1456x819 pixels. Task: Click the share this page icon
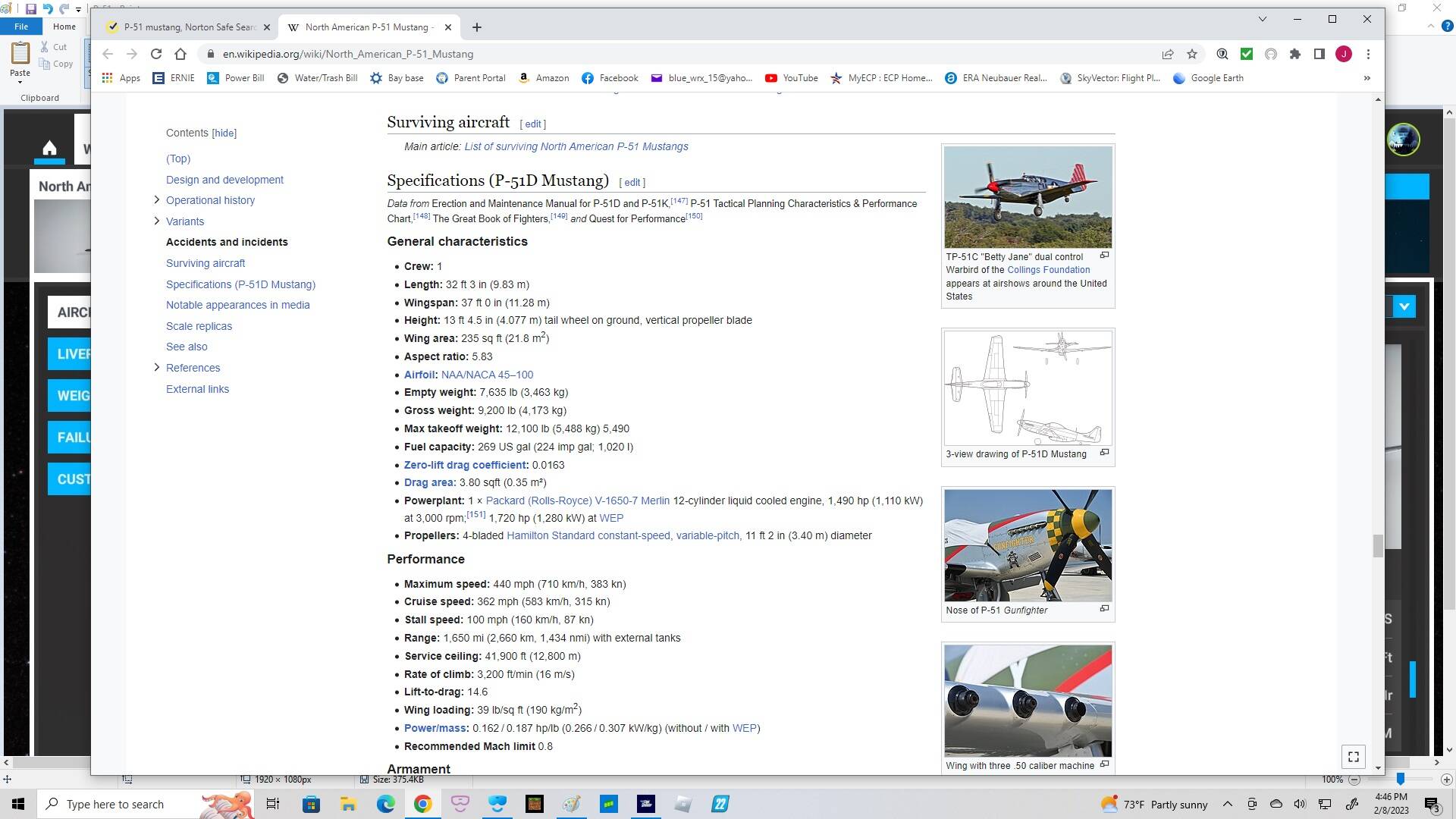[1168, 54]
